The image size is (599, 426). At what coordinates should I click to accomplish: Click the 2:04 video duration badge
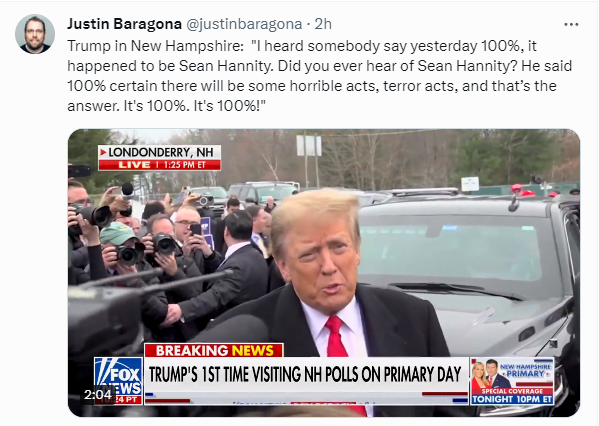pos(98,394)
